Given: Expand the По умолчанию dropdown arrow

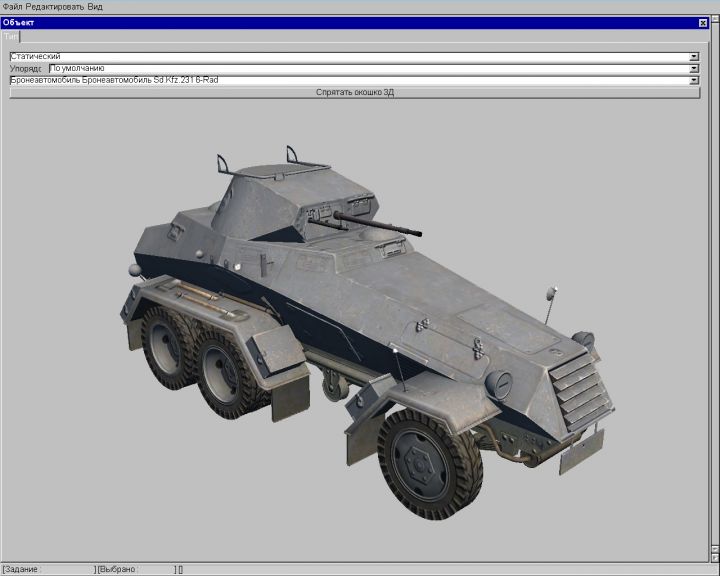Looking at the screenshot, I should click(694, 69).
